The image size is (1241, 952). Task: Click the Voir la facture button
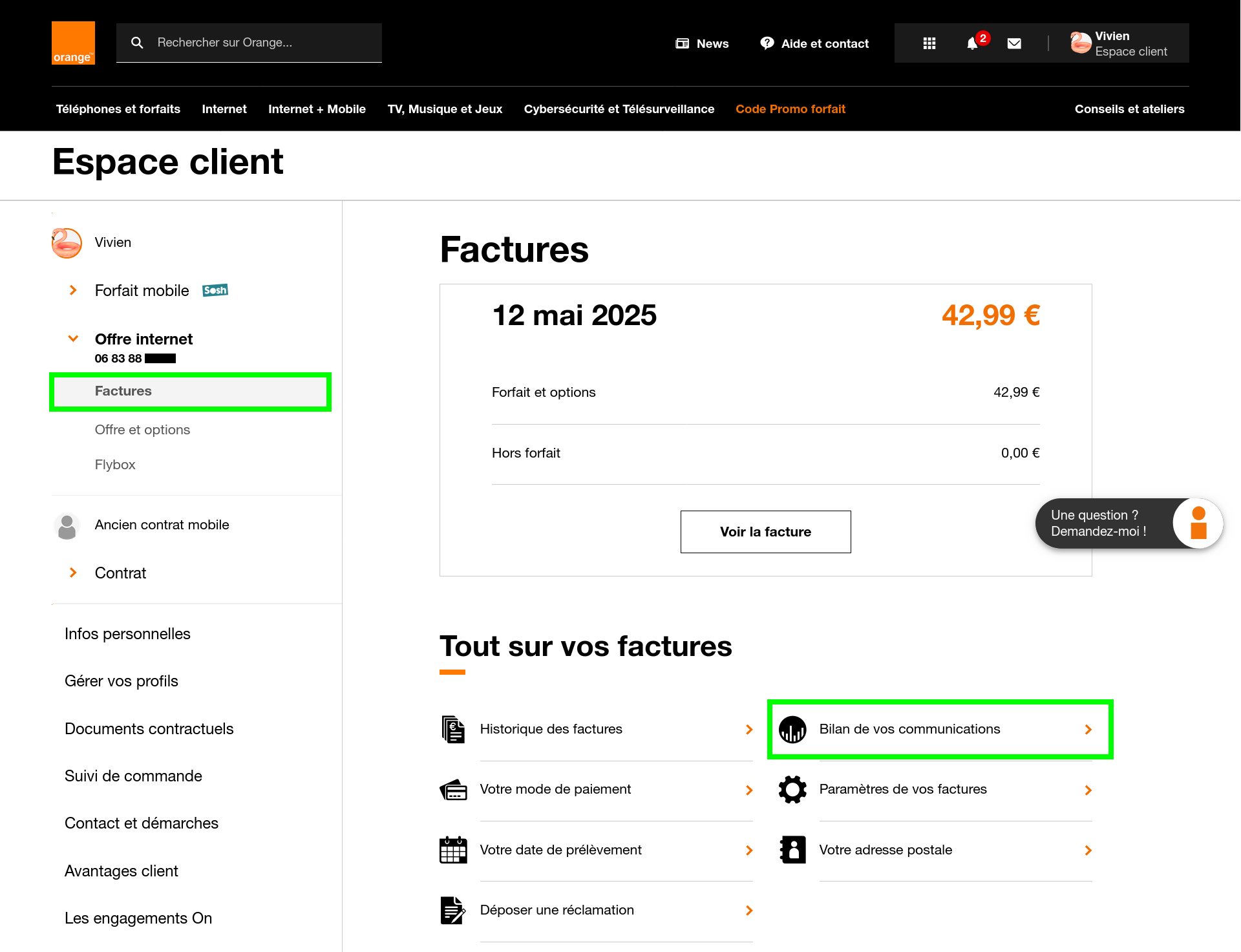pyautogui.click(x=766, y=532)
